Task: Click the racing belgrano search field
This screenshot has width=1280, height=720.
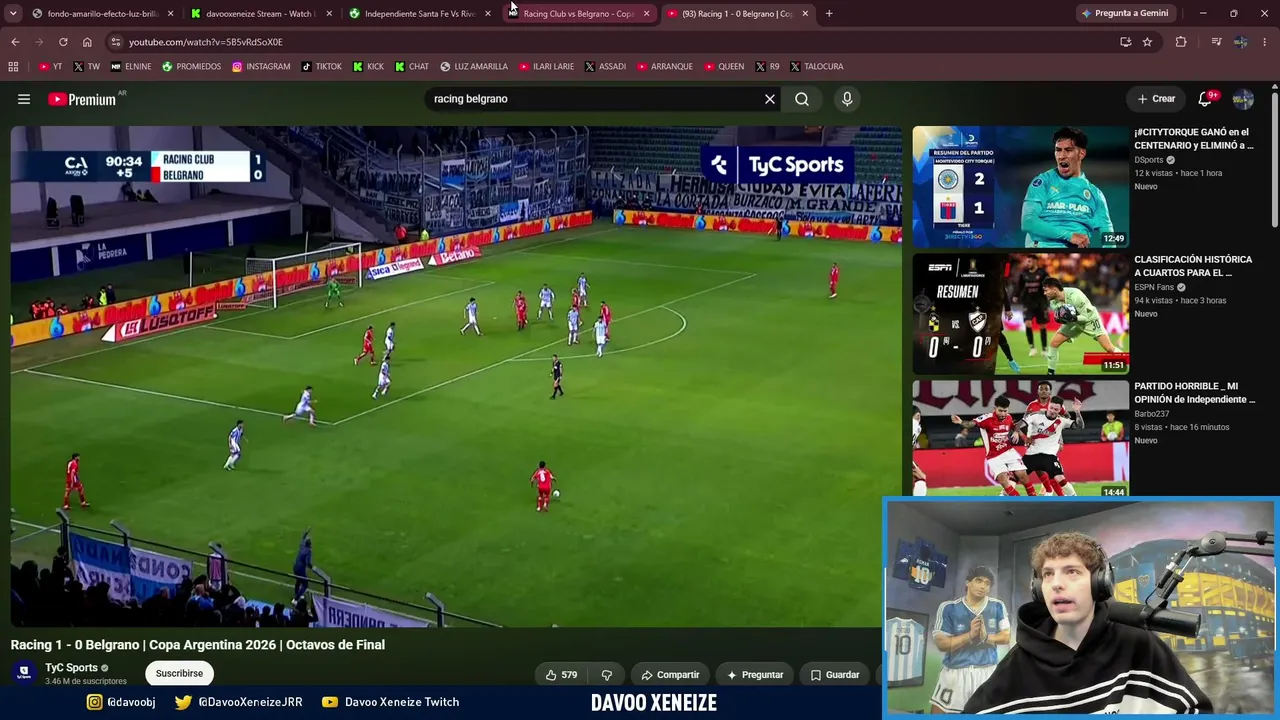Action: pyautogui.click(x=595, y=99)
